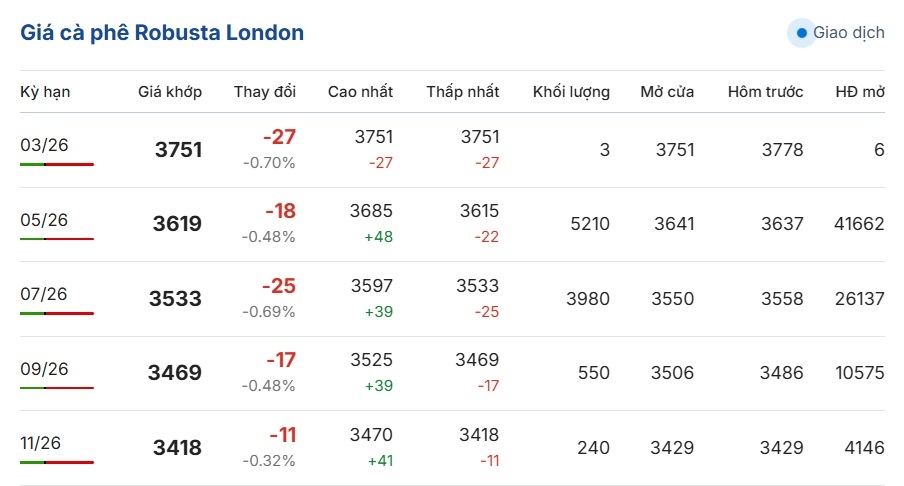Click the Hôm trước column header

tap(765, 92)
